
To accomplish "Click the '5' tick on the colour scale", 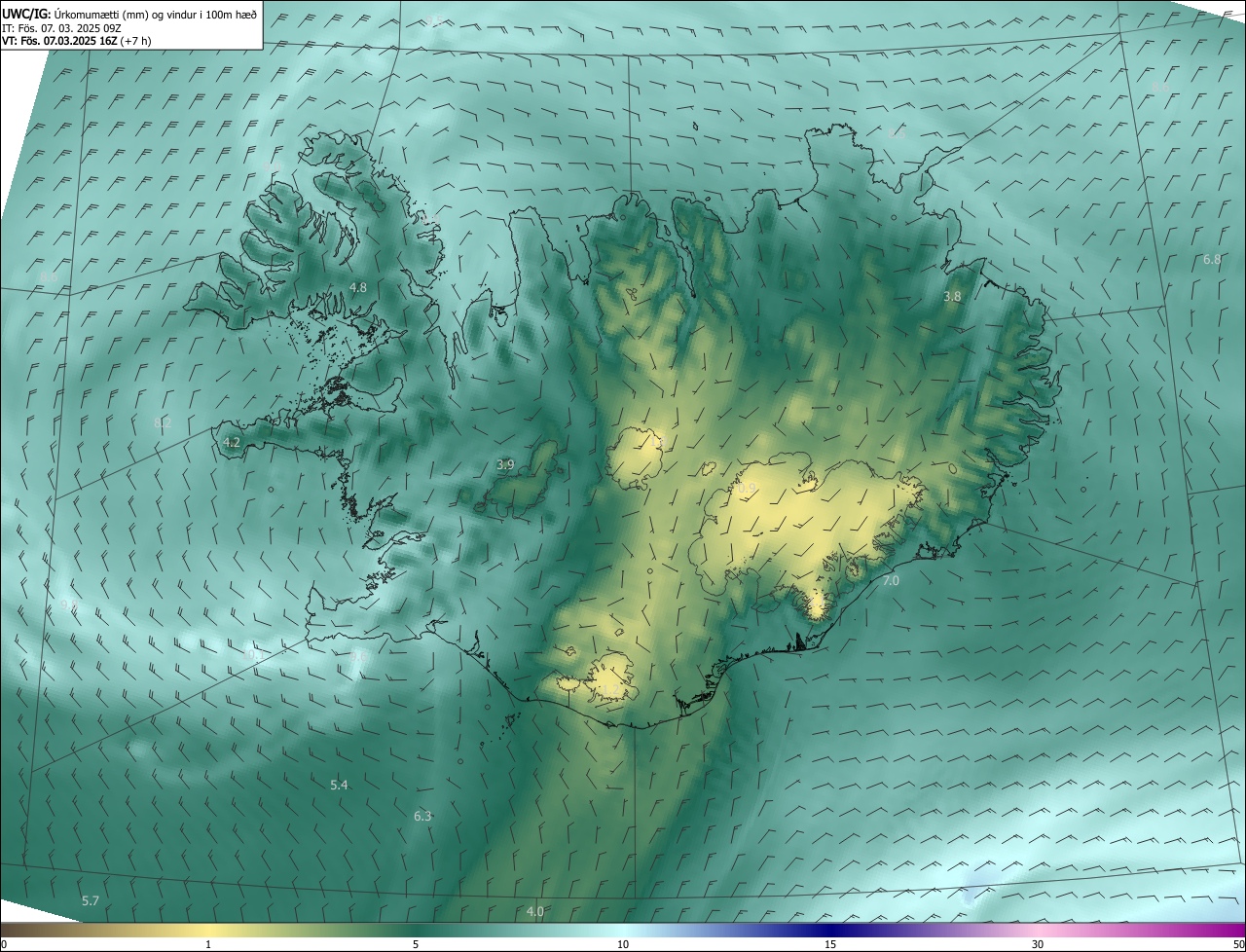I will pyautogui.click(x=416, y=944).
